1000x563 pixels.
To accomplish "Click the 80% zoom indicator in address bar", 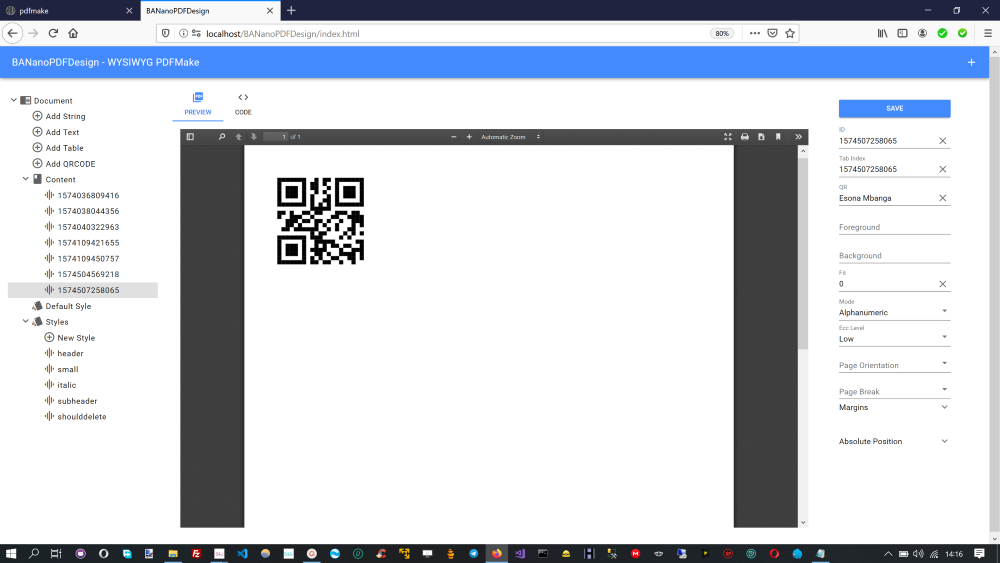I will (x=722, y=34).
